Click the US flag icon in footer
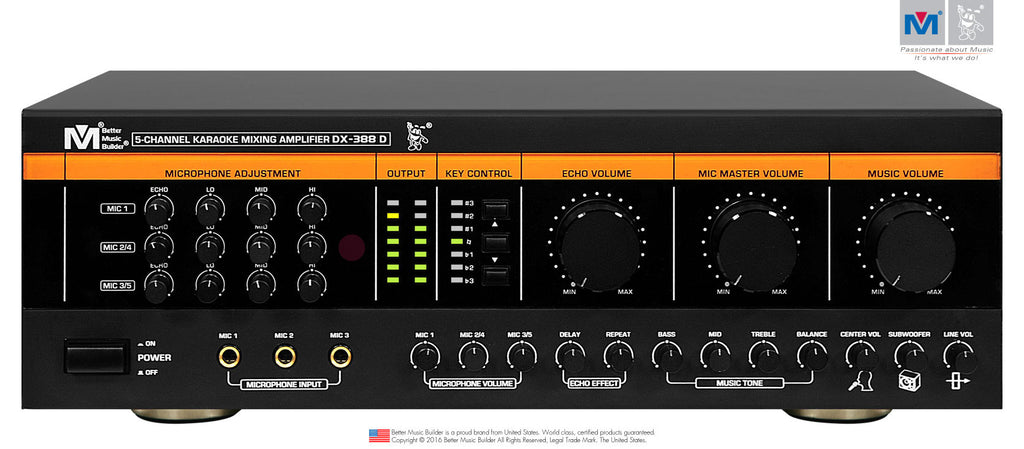Image resolution: width=1024 pixels, height=449 pixels. (379, 435)
